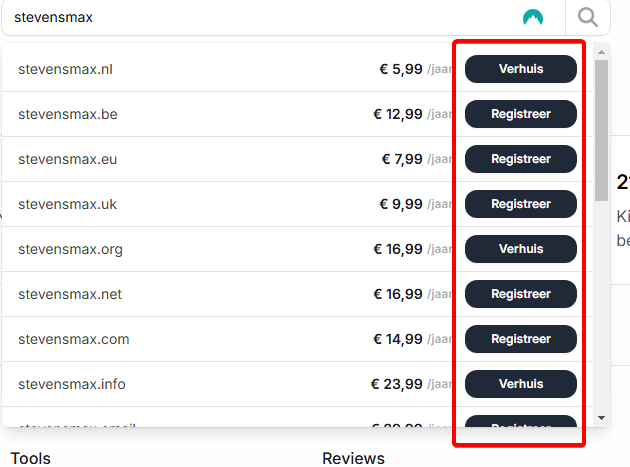Register the stevensmax.be domain
This screenshot has width=630, height=467.
[521, 114]
